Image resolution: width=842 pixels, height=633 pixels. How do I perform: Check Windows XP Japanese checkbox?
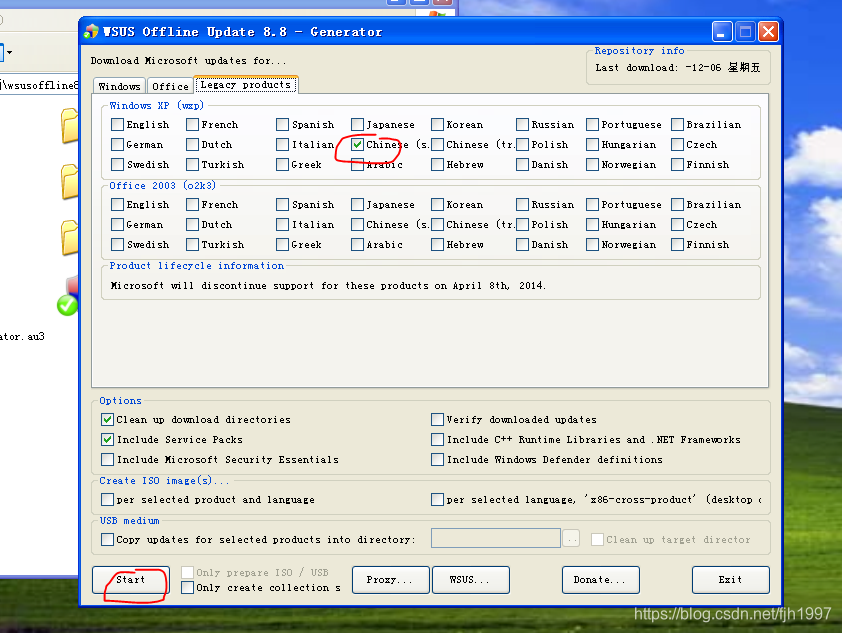coord(358,125)
